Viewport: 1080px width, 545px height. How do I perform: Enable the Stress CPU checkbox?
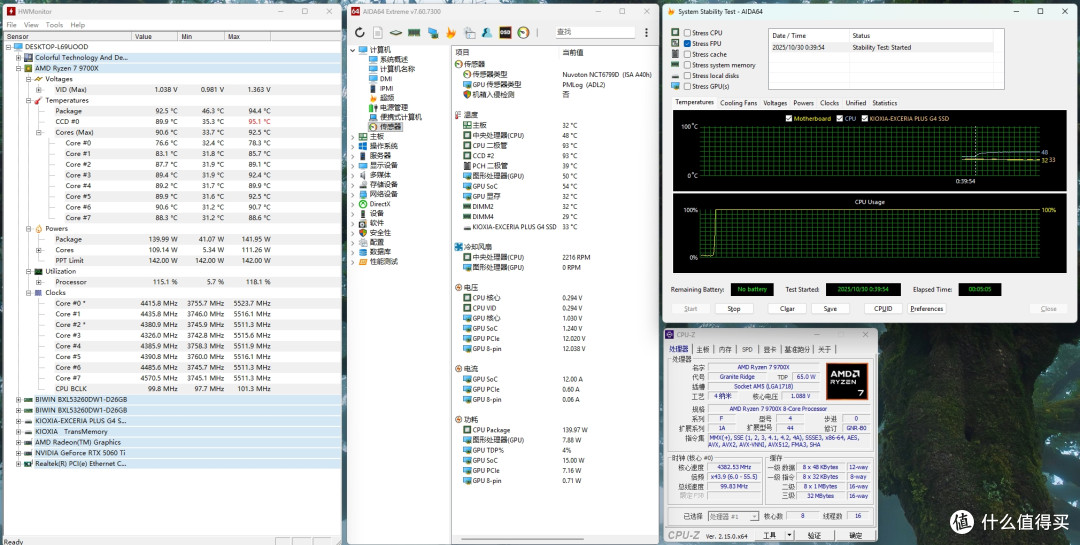[x=687, y=33]
